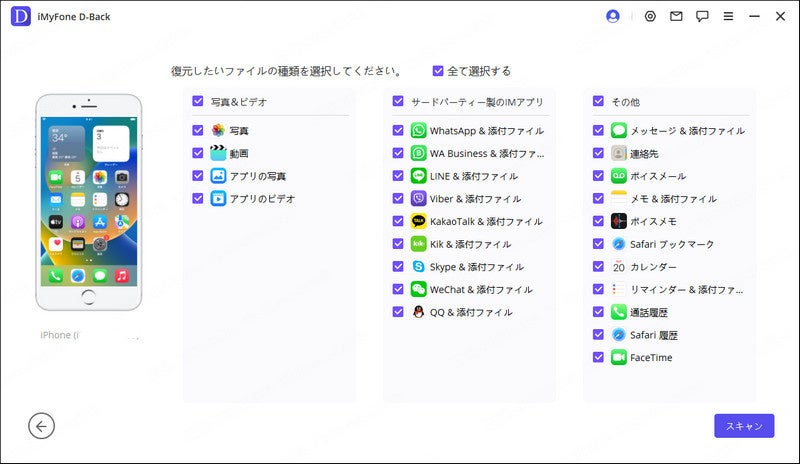Viewport: 800px width, 464px height.
Task: Click the 動画 clapperboard icon
Action: 218,153
